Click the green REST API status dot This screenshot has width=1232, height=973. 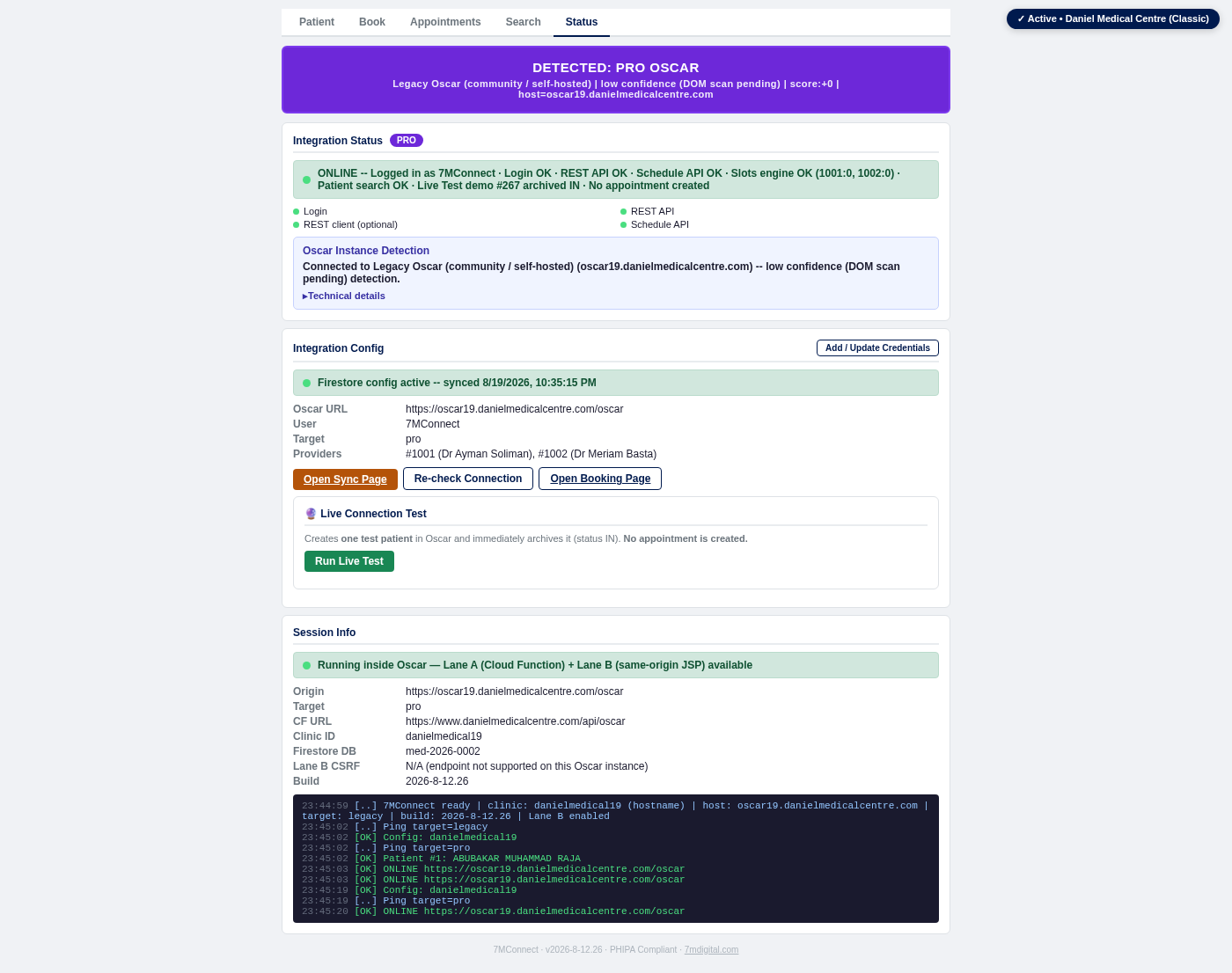(624, 211)
